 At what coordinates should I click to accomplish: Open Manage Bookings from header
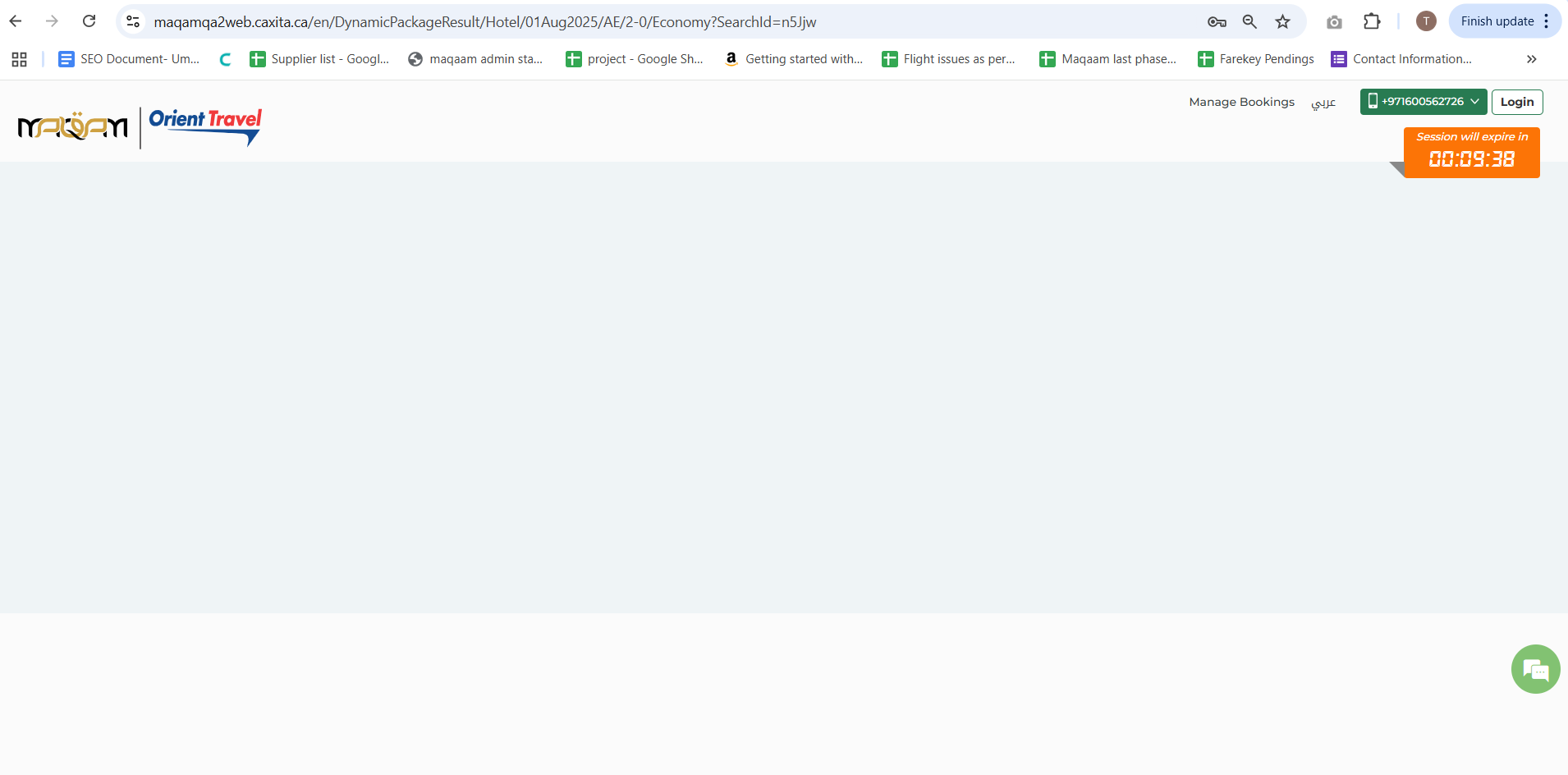pyautogui.click(x=1241, y=102)
